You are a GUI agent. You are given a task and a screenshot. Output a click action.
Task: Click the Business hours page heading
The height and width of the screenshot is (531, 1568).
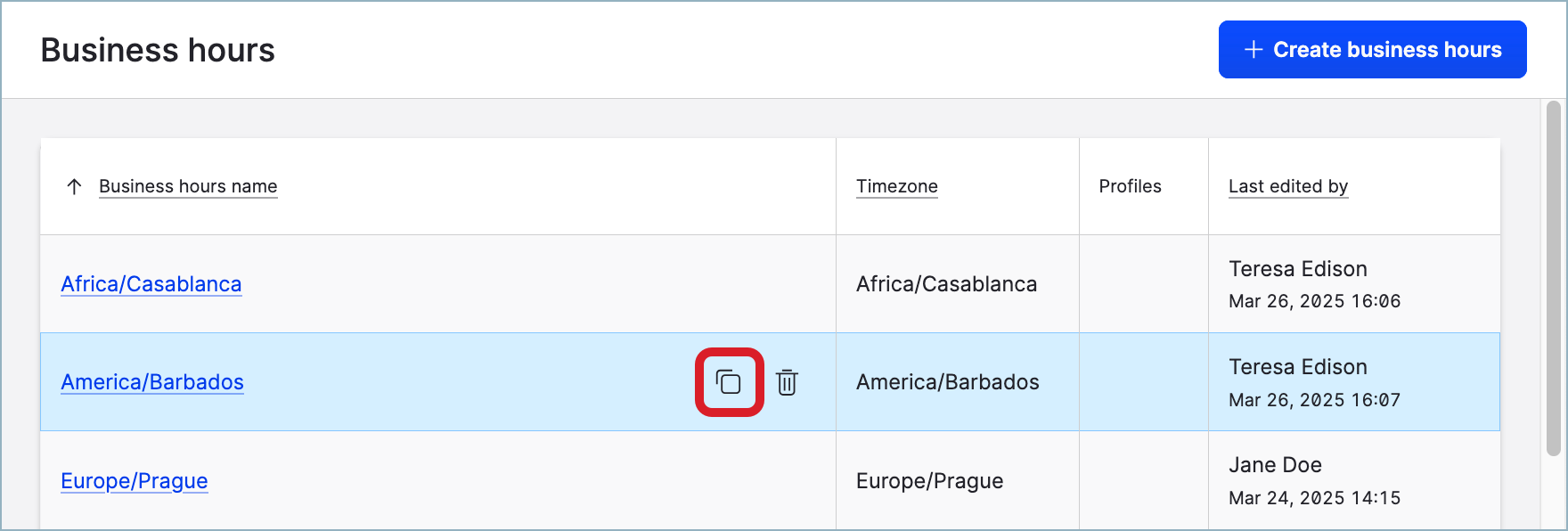(x=158, y=50)
